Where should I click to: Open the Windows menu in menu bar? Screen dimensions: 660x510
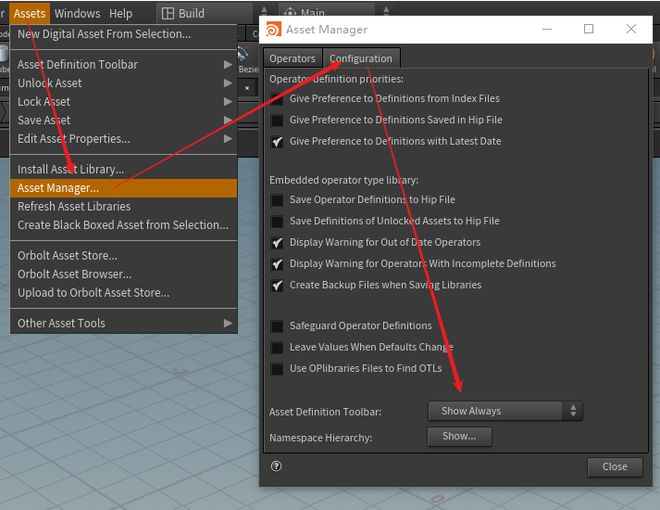(77, 13)
